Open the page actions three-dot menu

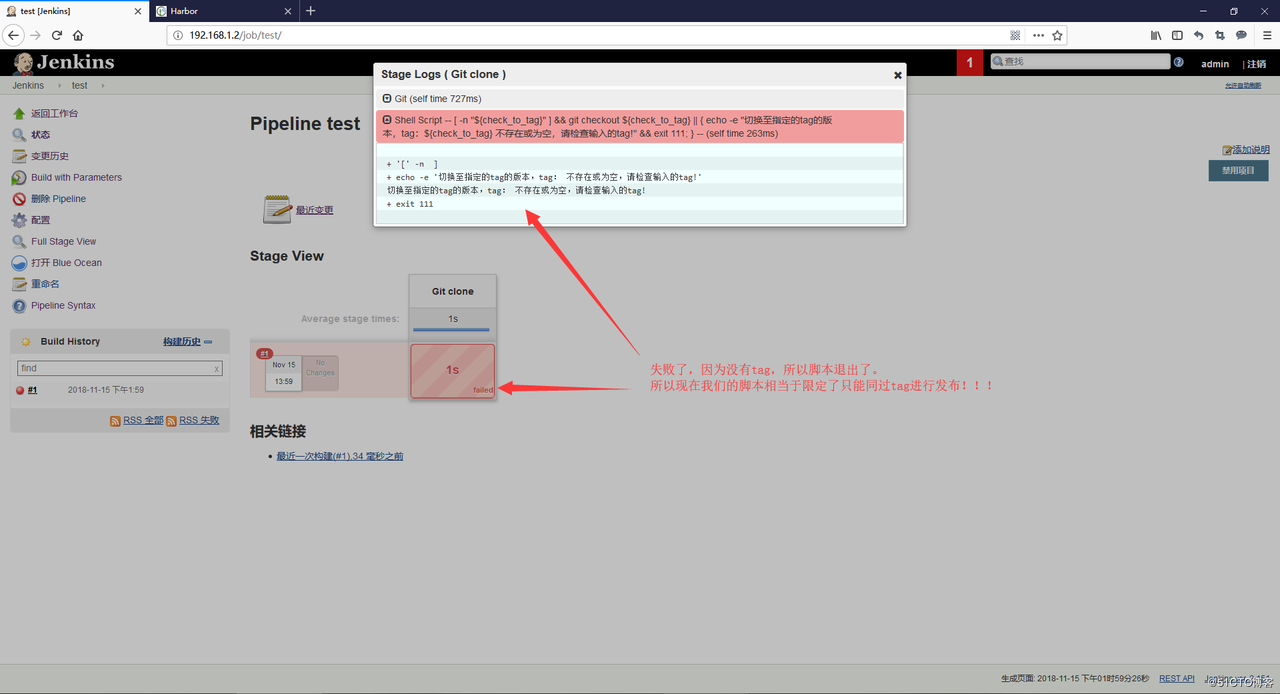point(1038,35)
